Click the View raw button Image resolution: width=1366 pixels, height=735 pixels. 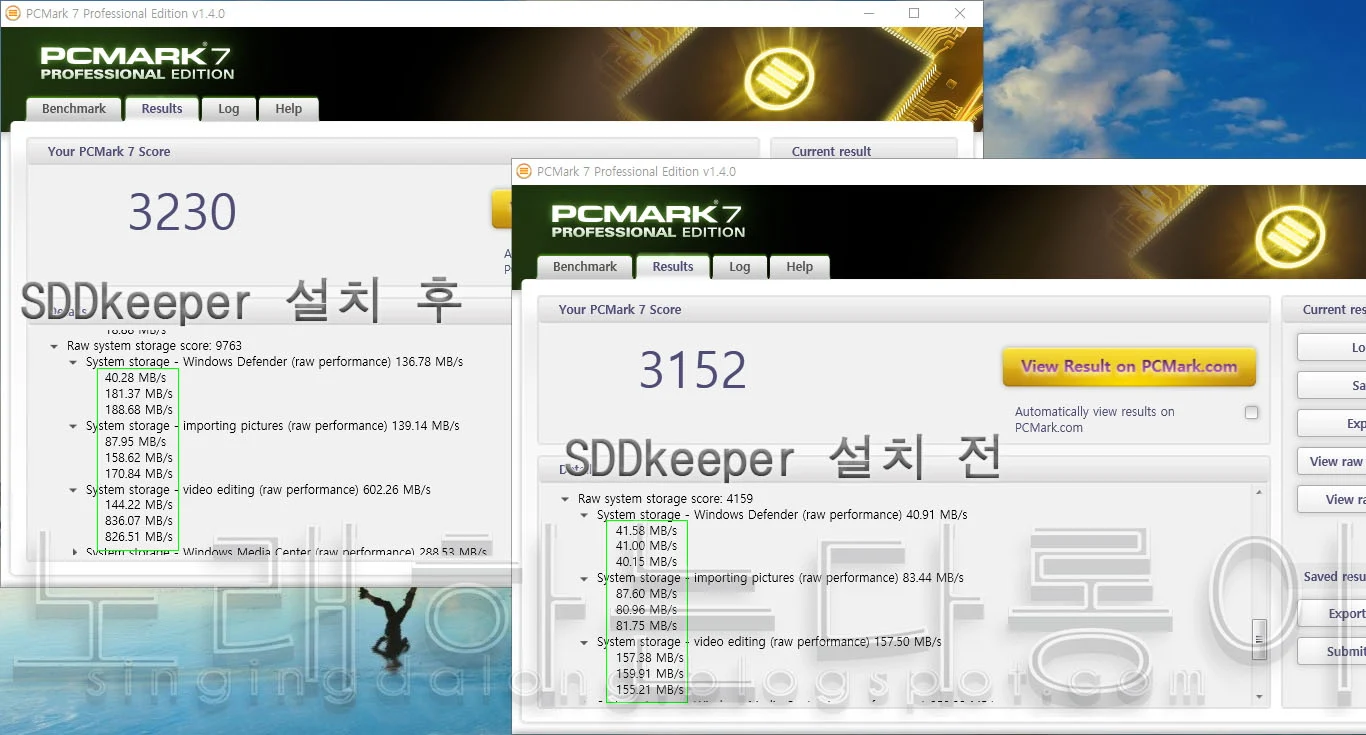click(1332, 461)
